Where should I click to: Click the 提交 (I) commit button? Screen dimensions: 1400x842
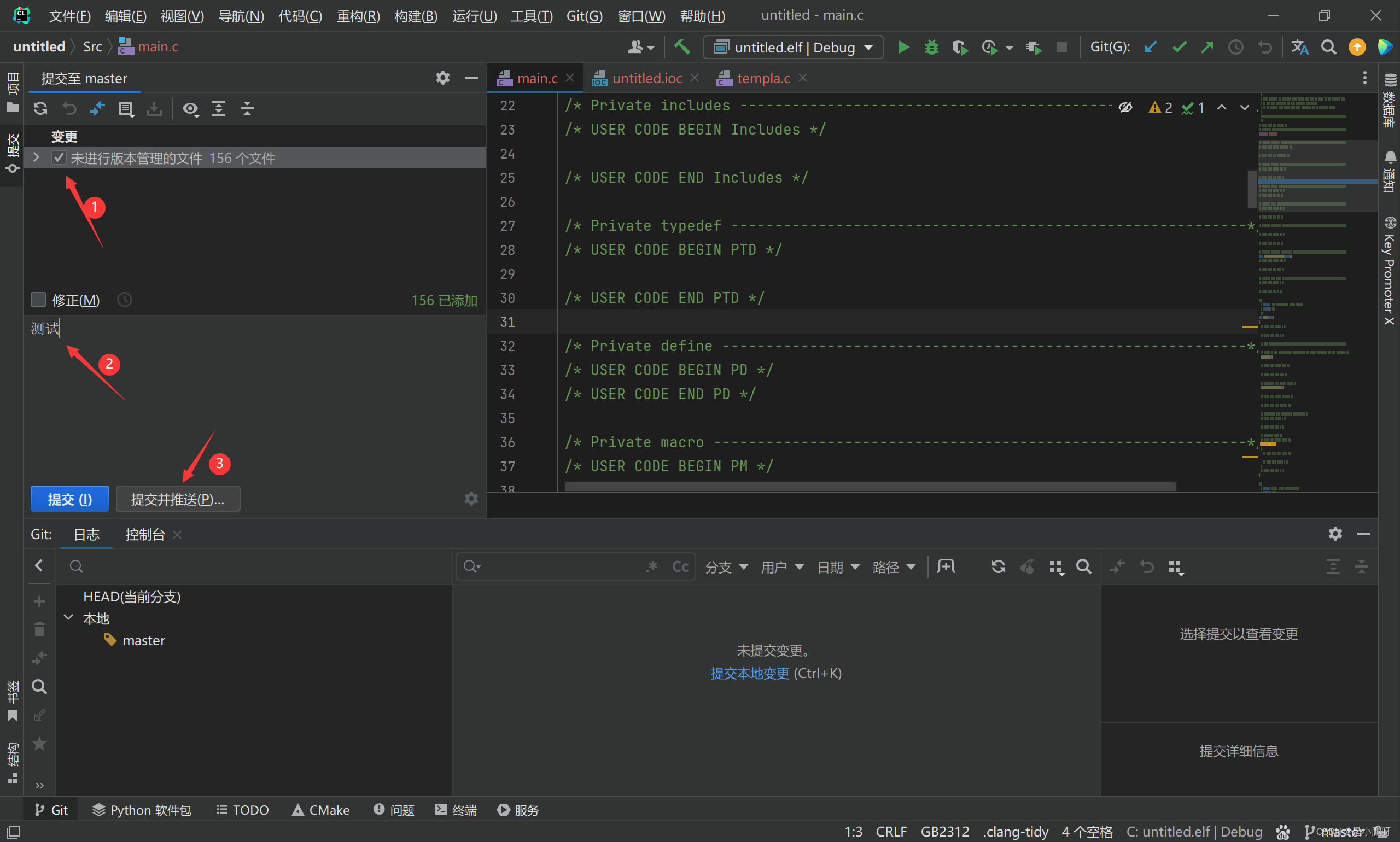point(70,499)
